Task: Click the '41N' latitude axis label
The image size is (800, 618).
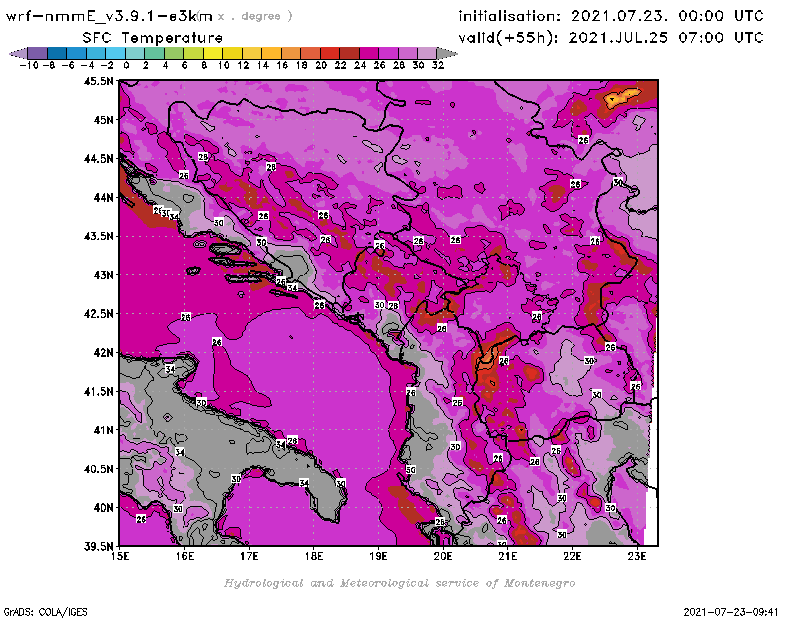Action: (103, 430)
